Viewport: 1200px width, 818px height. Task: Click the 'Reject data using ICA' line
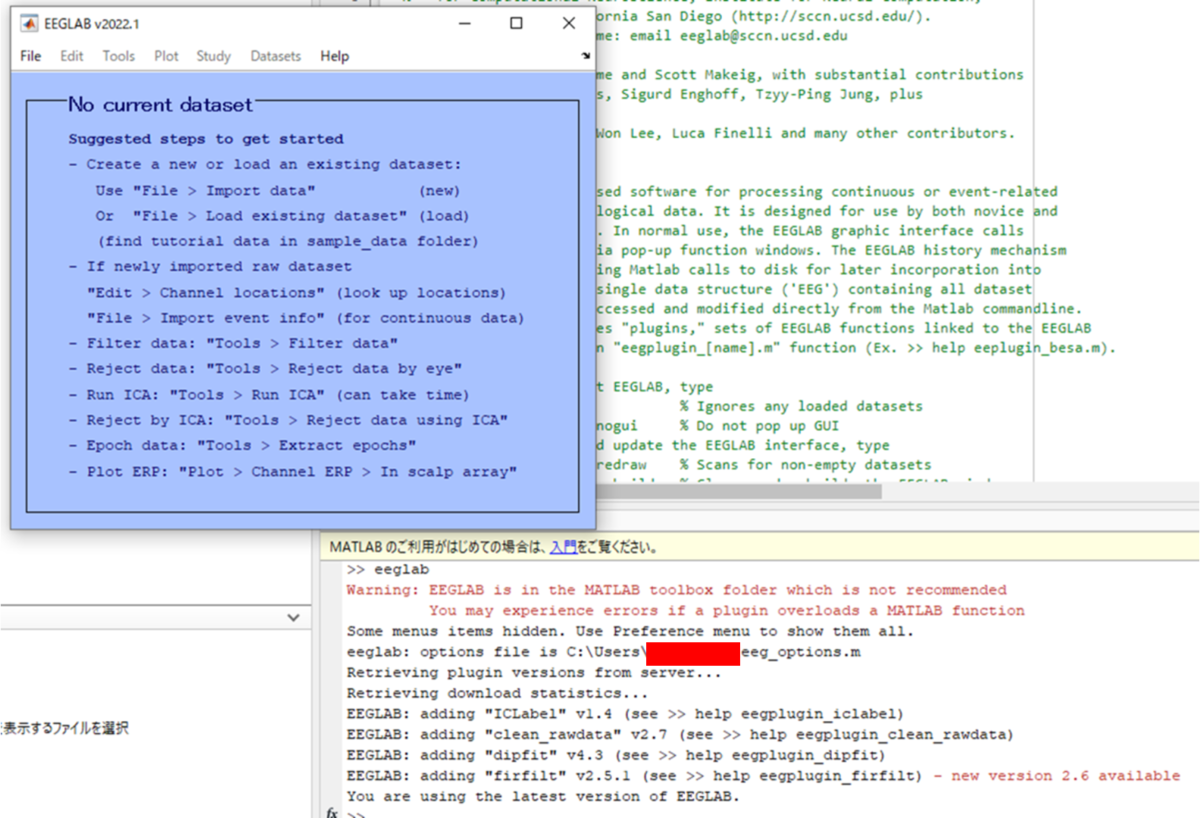pyautogui.click(x=288, y=420)
